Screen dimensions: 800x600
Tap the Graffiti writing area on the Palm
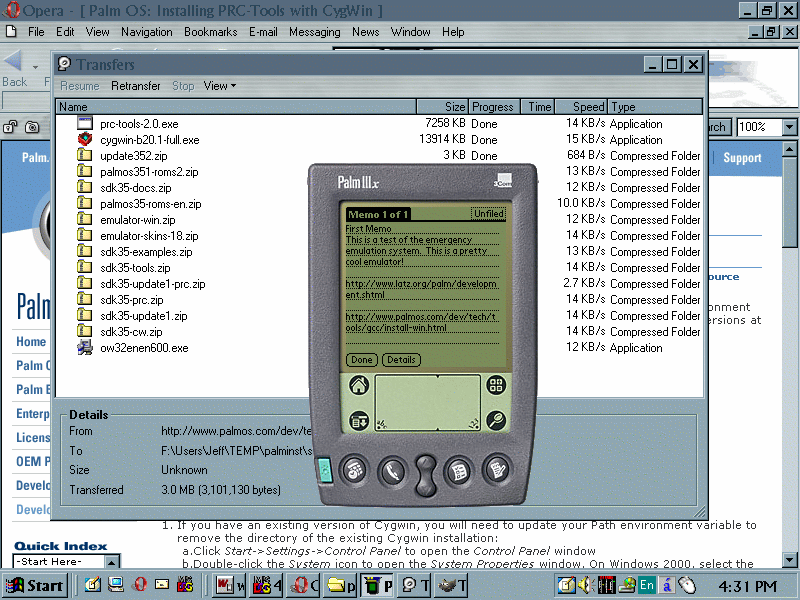(428, 403)
